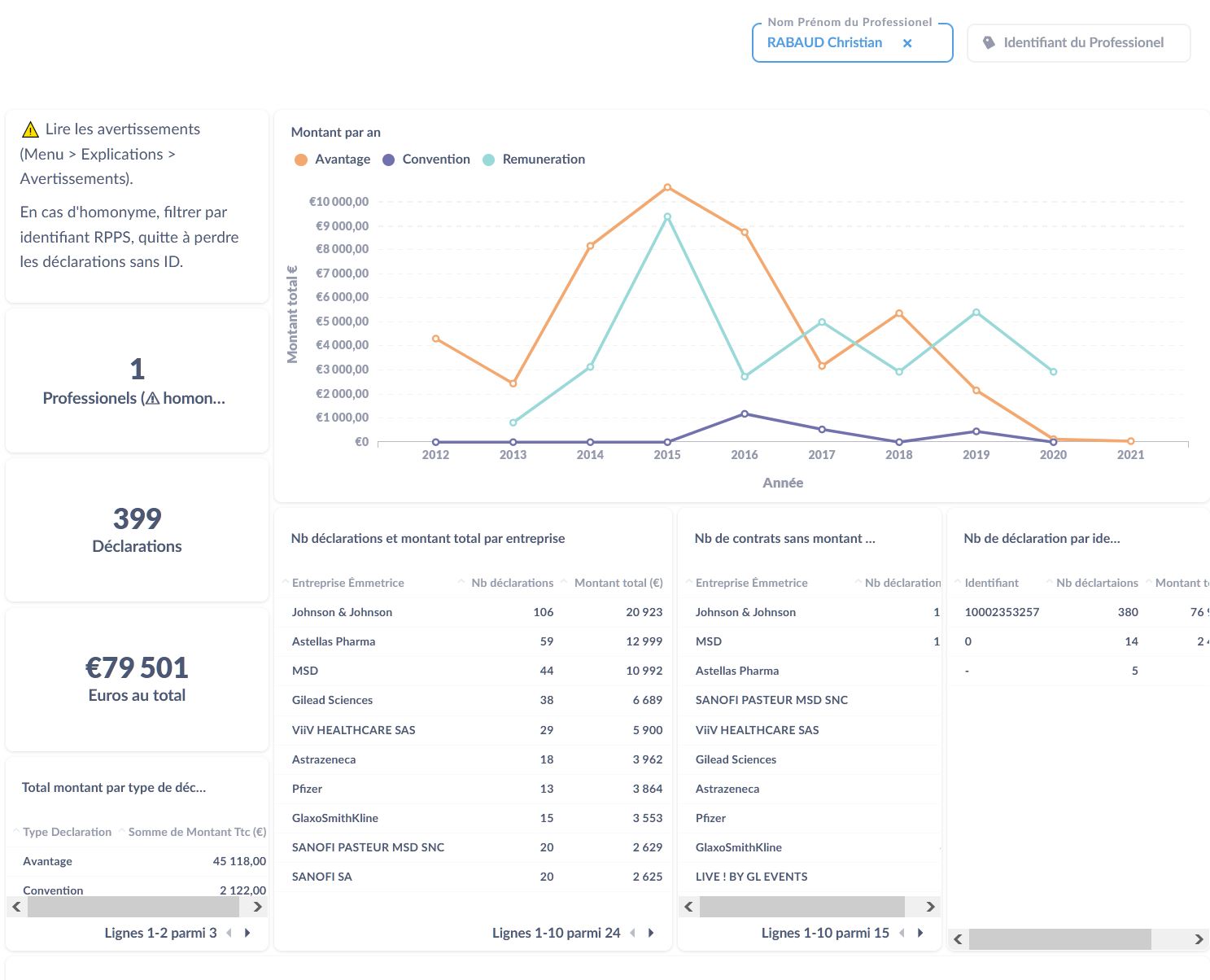
Task: Sort contracts table by Entreprise Émmetrice header
Action: click(x=751, y=583)
